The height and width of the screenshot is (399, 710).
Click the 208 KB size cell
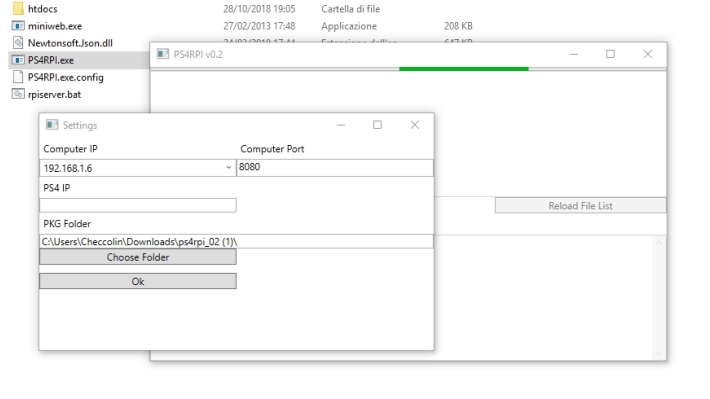coord(458,26)
